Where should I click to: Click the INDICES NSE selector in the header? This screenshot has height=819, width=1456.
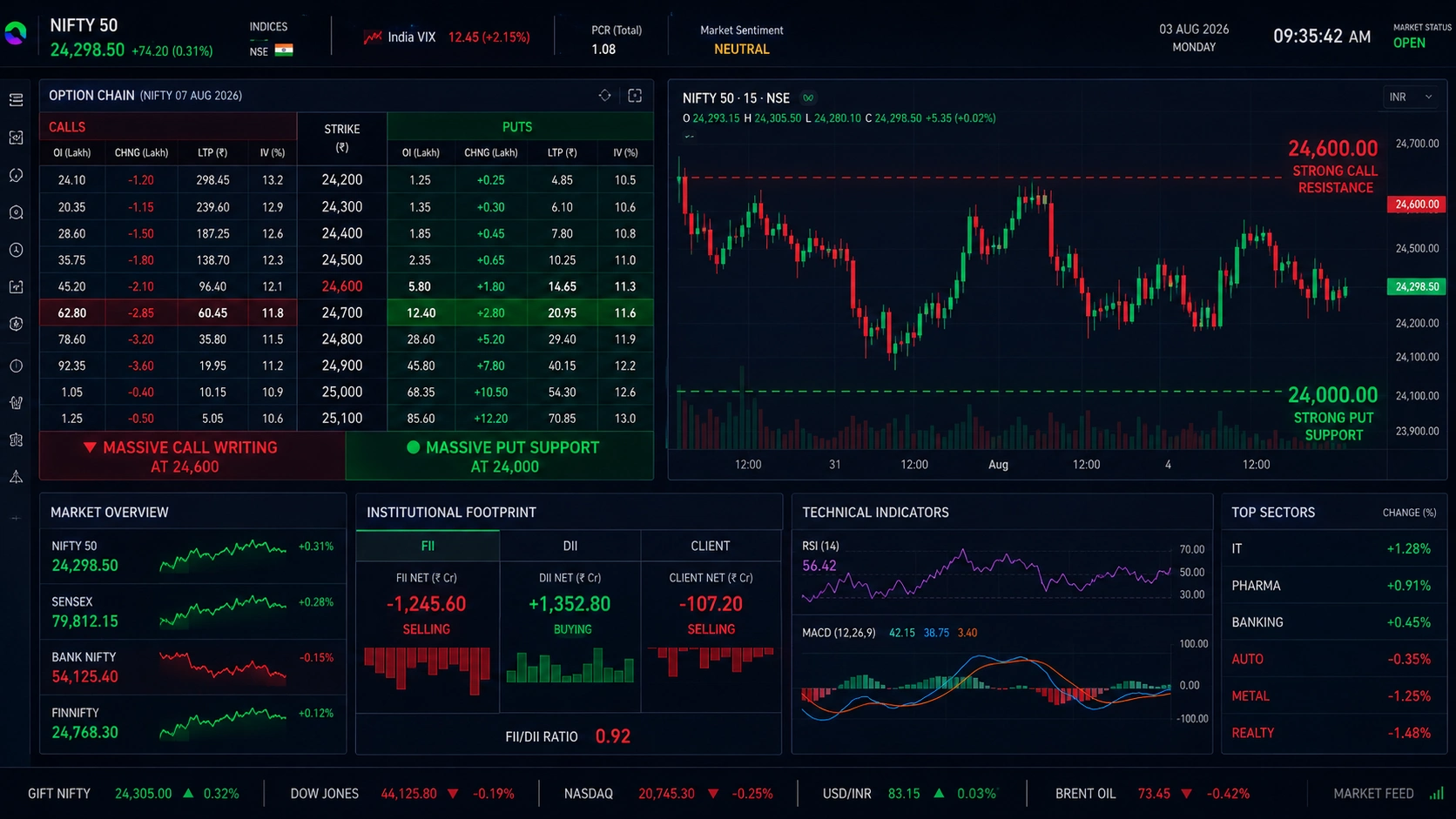tap(271, 39)
